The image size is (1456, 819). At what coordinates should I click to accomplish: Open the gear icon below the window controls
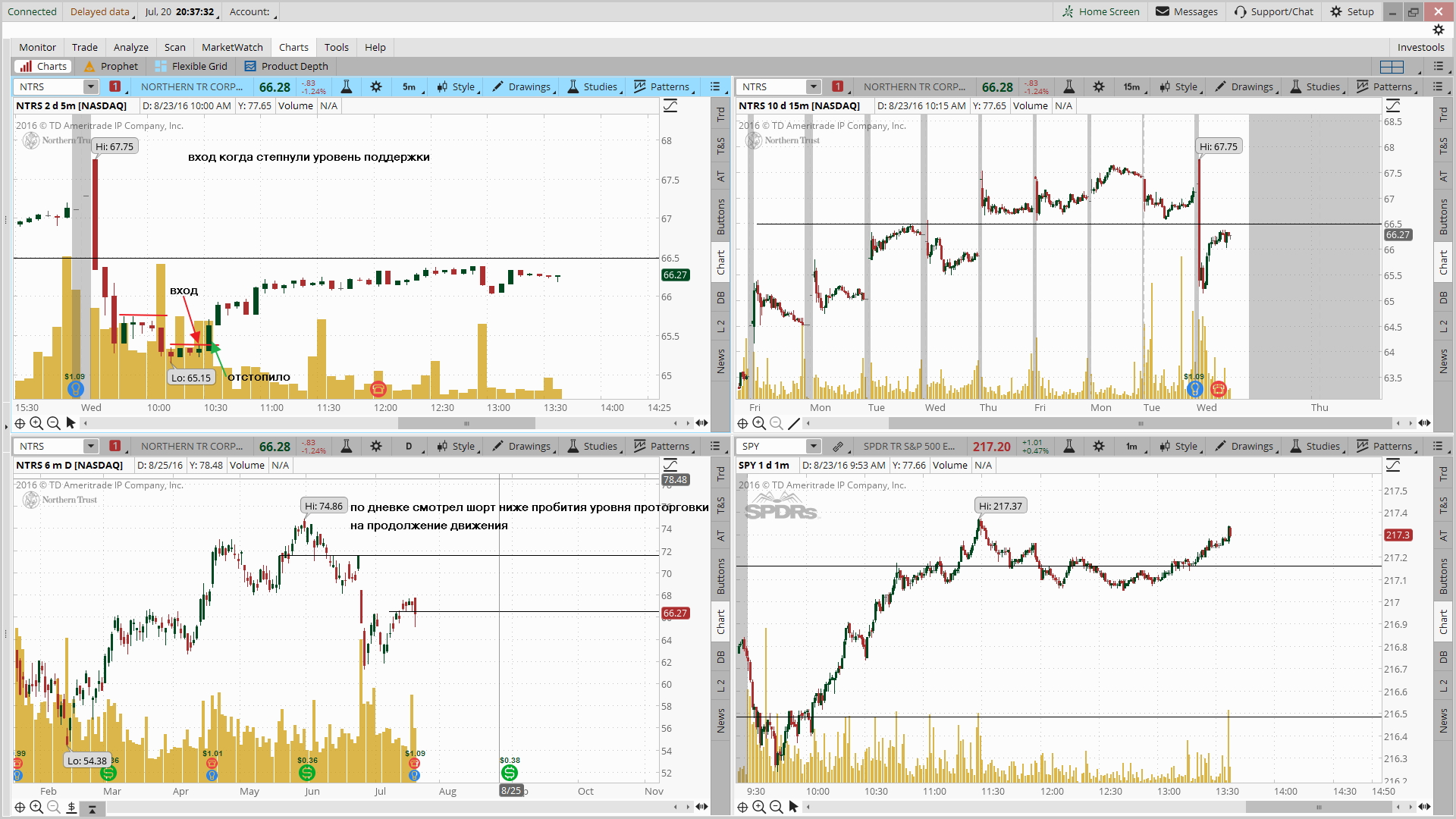coord(1438,30)
